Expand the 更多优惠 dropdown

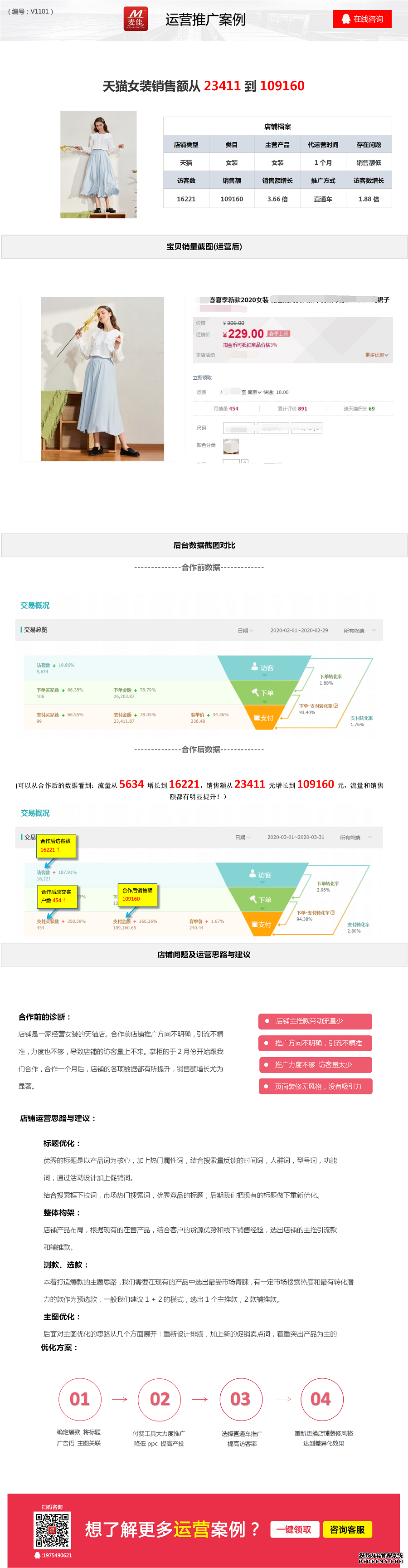click(376, 355)
